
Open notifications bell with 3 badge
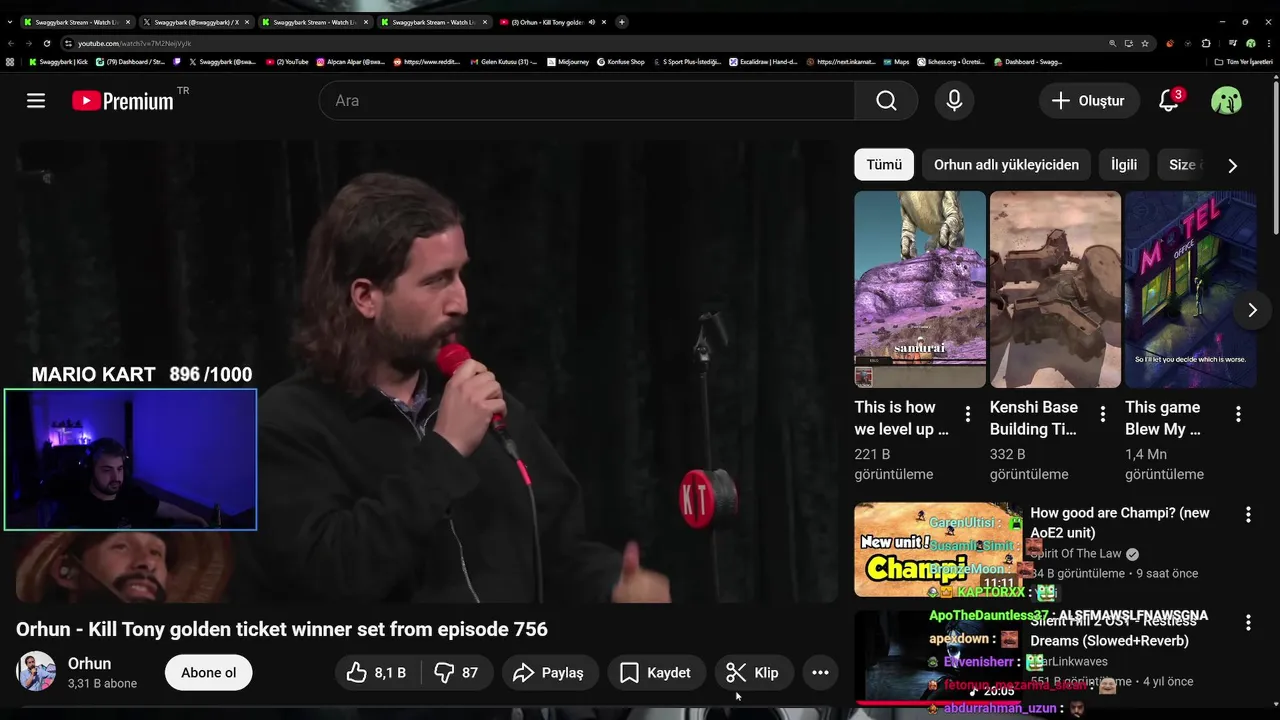click(1169, 100)
